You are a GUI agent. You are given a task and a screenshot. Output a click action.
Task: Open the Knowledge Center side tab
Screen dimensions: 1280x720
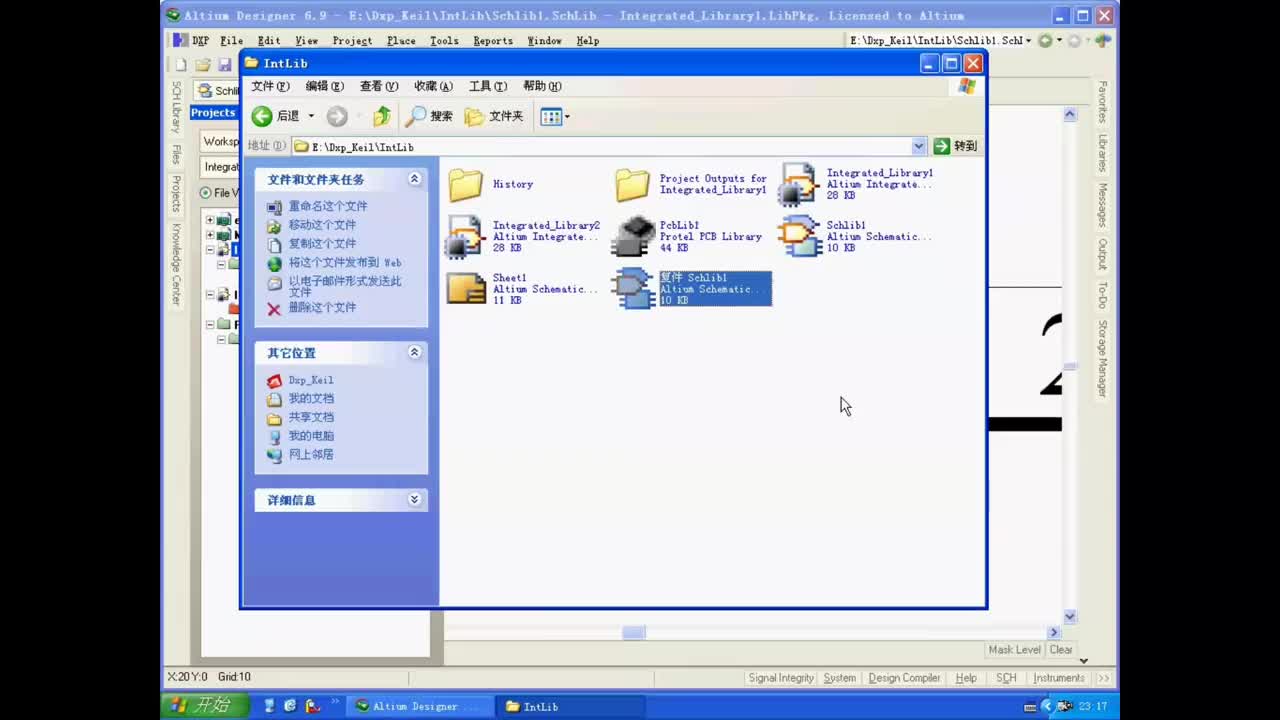point(176,264)
